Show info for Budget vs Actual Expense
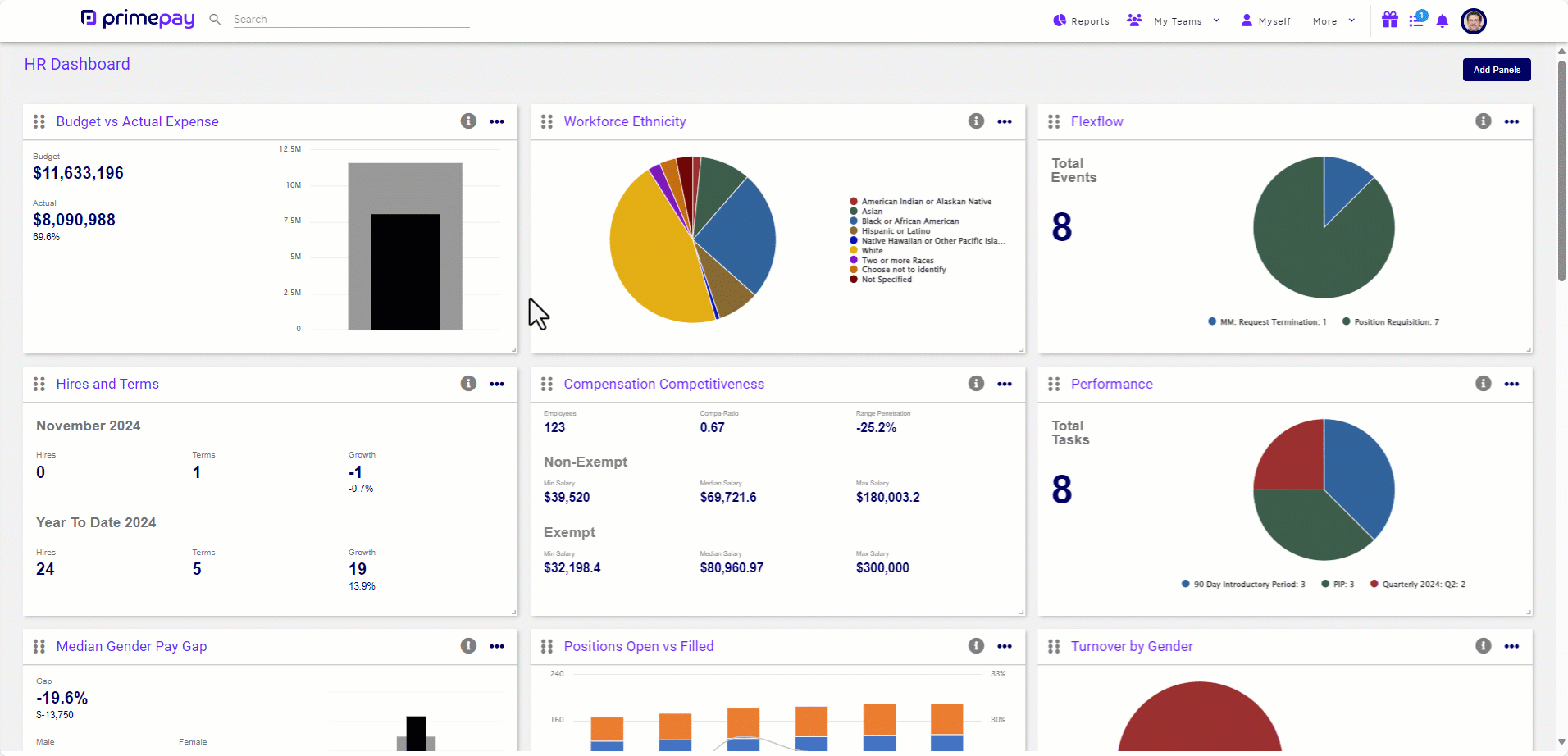The image size is (1568, 756). pyautogui.click(x=468, y=121)
